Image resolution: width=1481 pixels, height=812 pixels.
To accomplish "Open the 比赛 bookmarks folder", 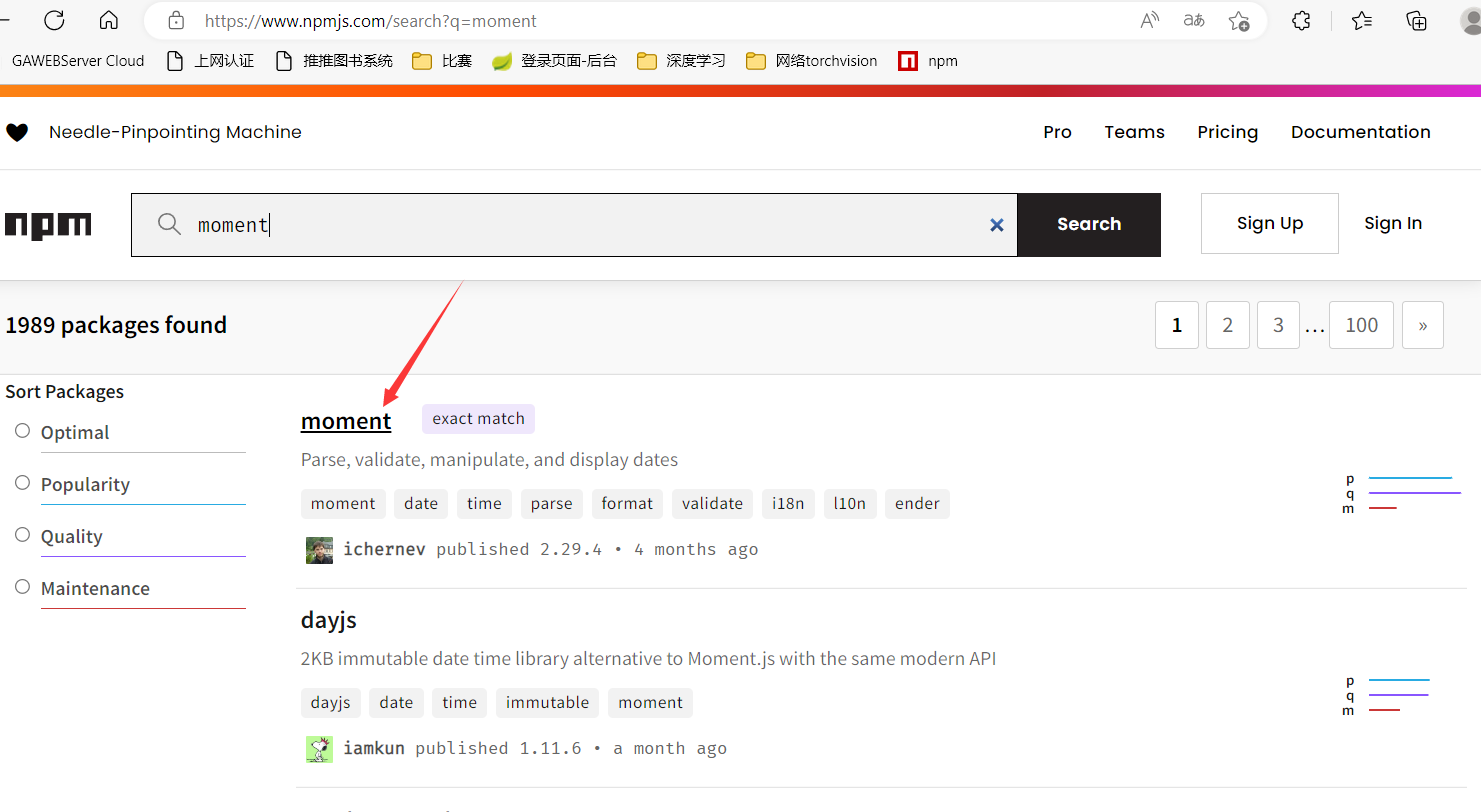I will click(442, 61).
